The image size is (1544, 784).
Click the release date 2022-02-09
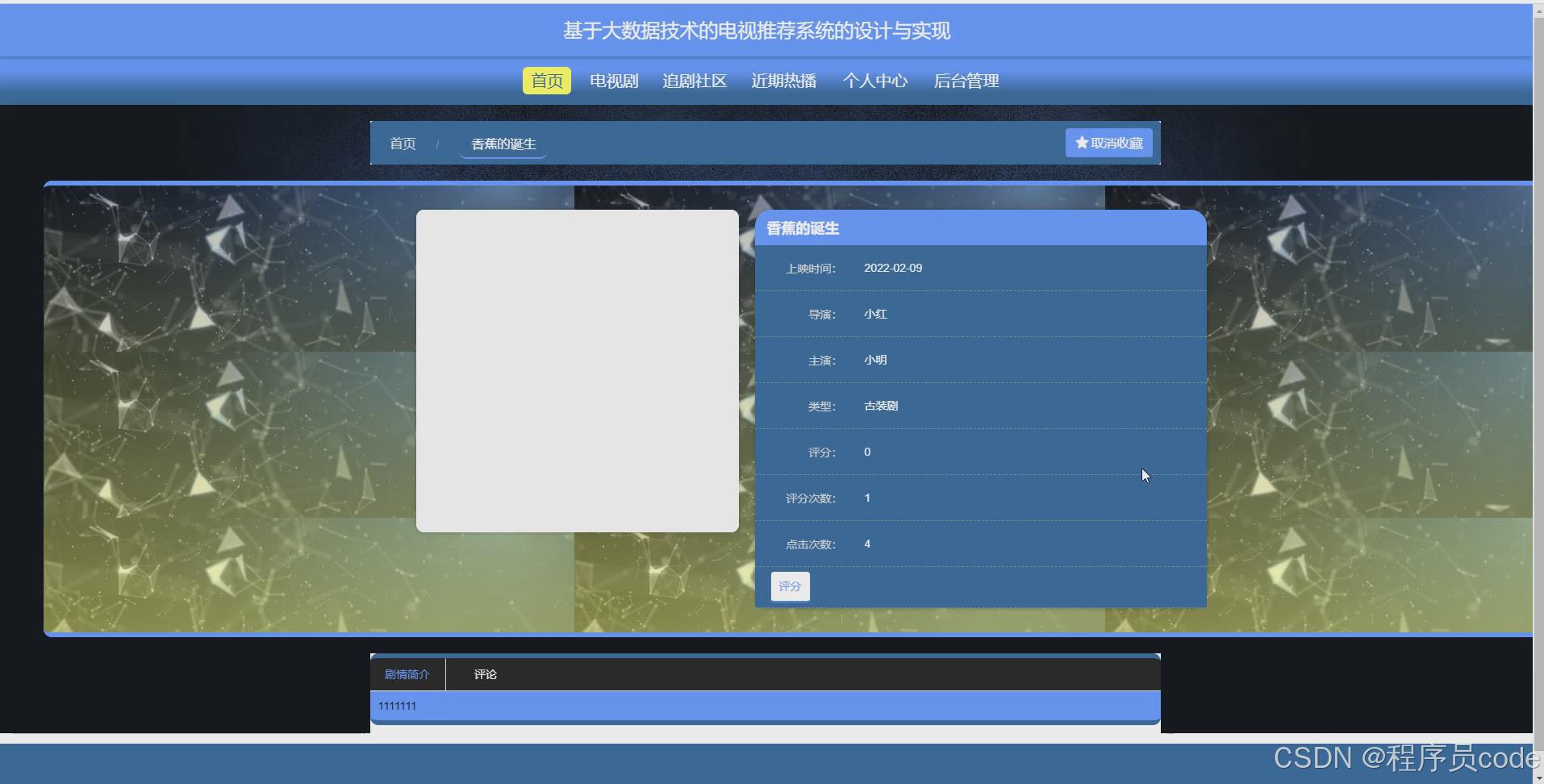892,267
